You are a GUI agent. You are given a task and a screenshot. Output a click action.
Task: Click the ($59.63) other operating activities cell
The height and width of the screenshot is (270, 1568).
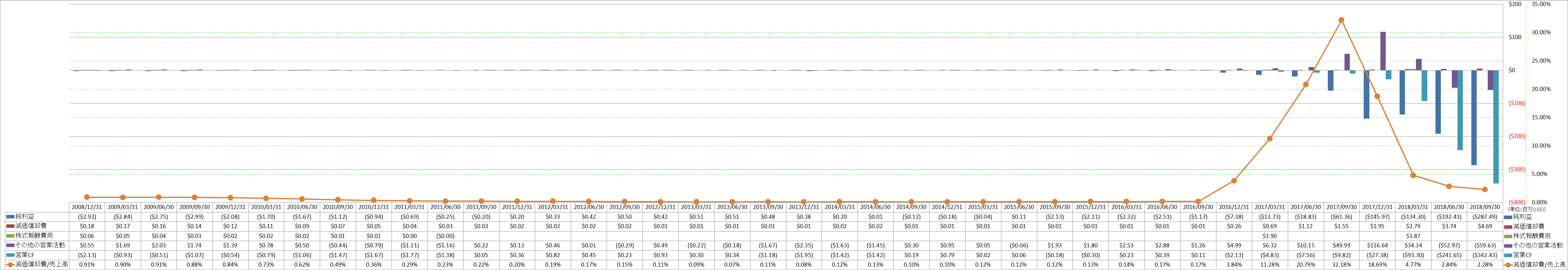[x=1485, y=246]
